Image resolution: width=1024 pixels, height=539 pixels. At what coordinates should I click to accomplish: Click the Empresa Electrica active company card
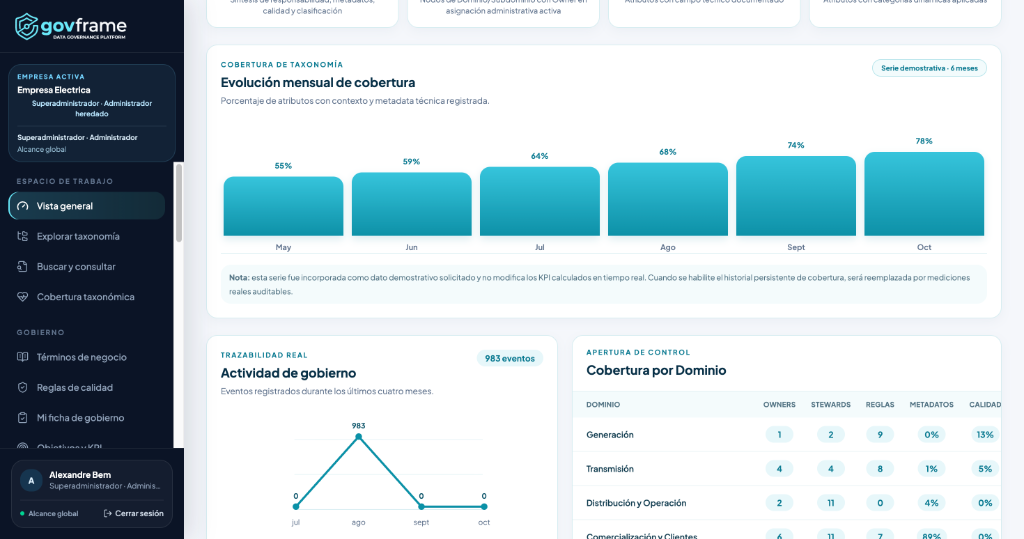[92, 112]
